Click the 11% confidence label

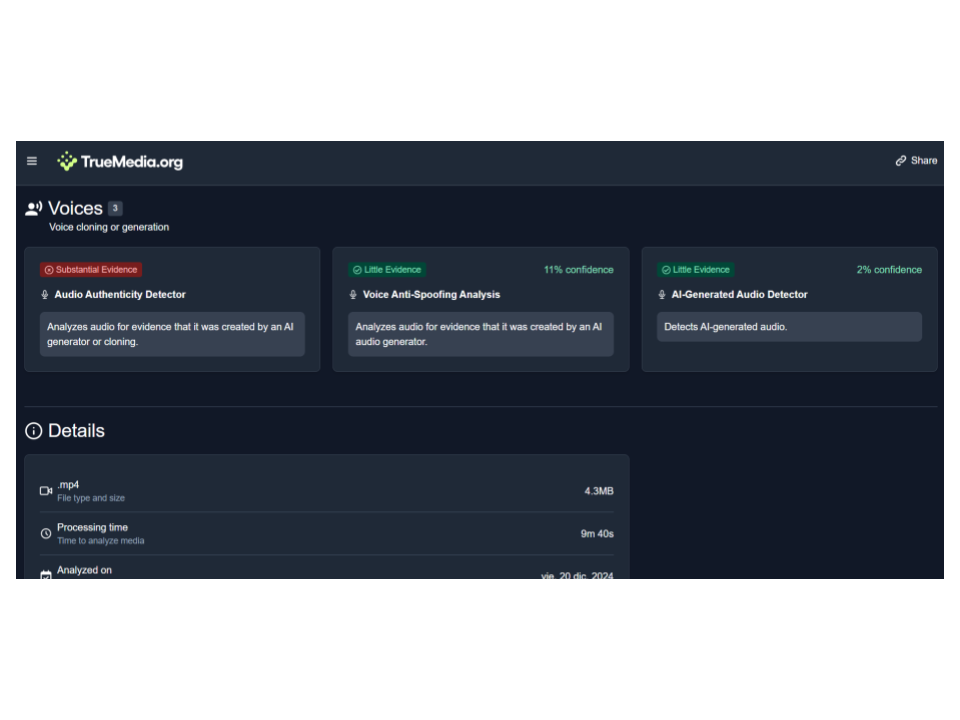point(578,270)
